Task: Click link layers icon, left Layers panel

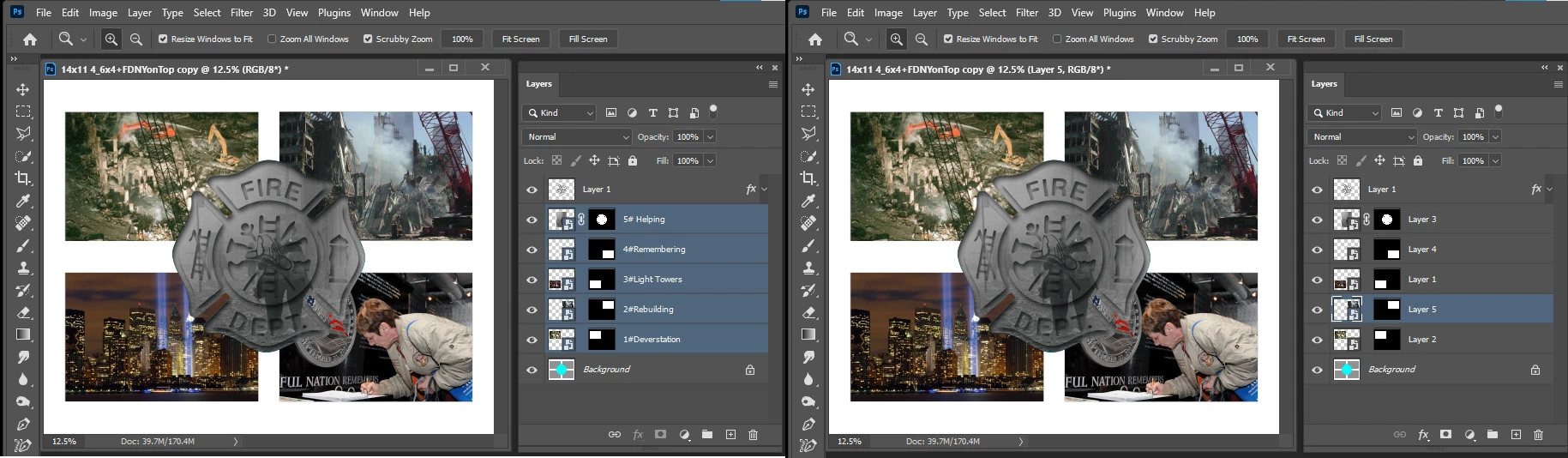Action: pos(615,435)
